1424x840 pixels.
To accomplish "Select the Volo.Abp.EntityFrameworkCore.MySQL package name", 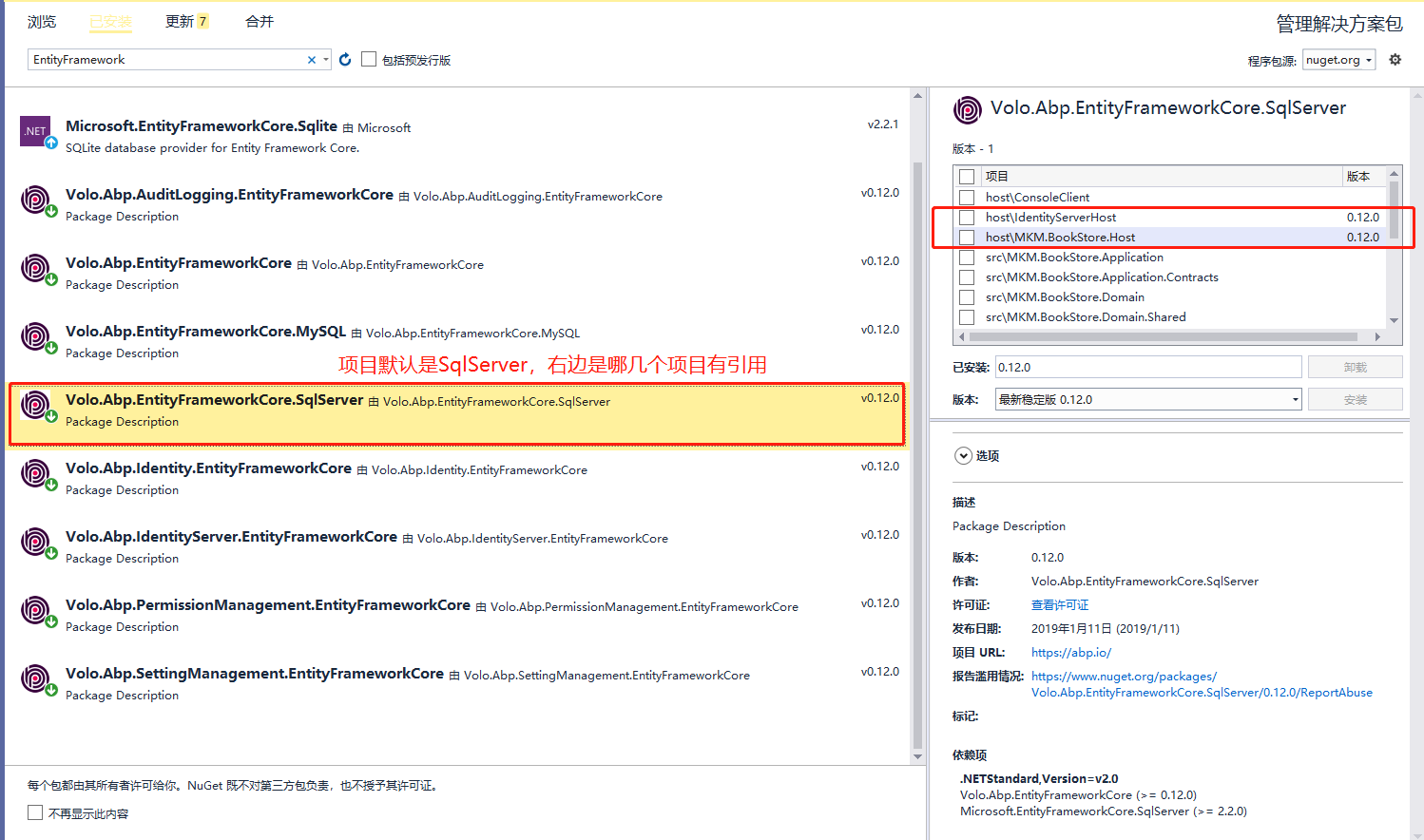I will pyautogui.click(x=205, y=332).
